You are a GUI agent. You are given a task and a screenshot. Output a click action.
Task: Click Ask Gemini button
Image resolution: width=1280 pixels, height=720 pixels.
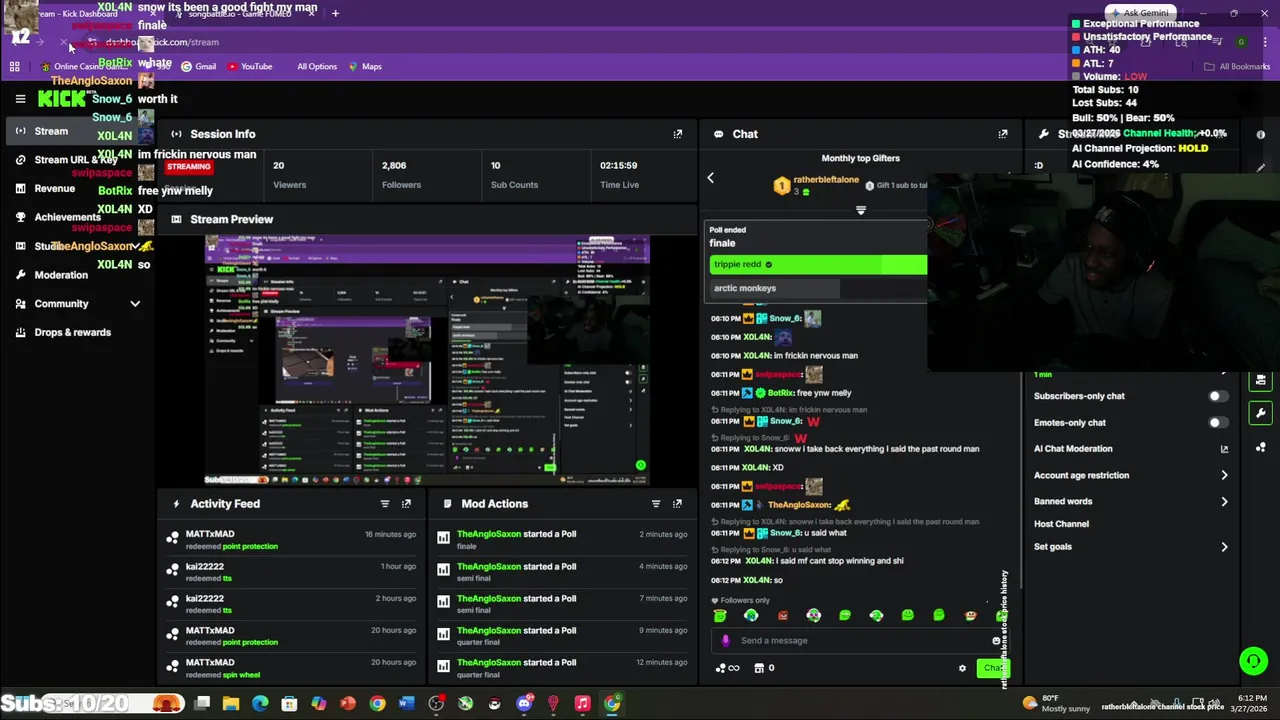click(x=1138, y=13)
